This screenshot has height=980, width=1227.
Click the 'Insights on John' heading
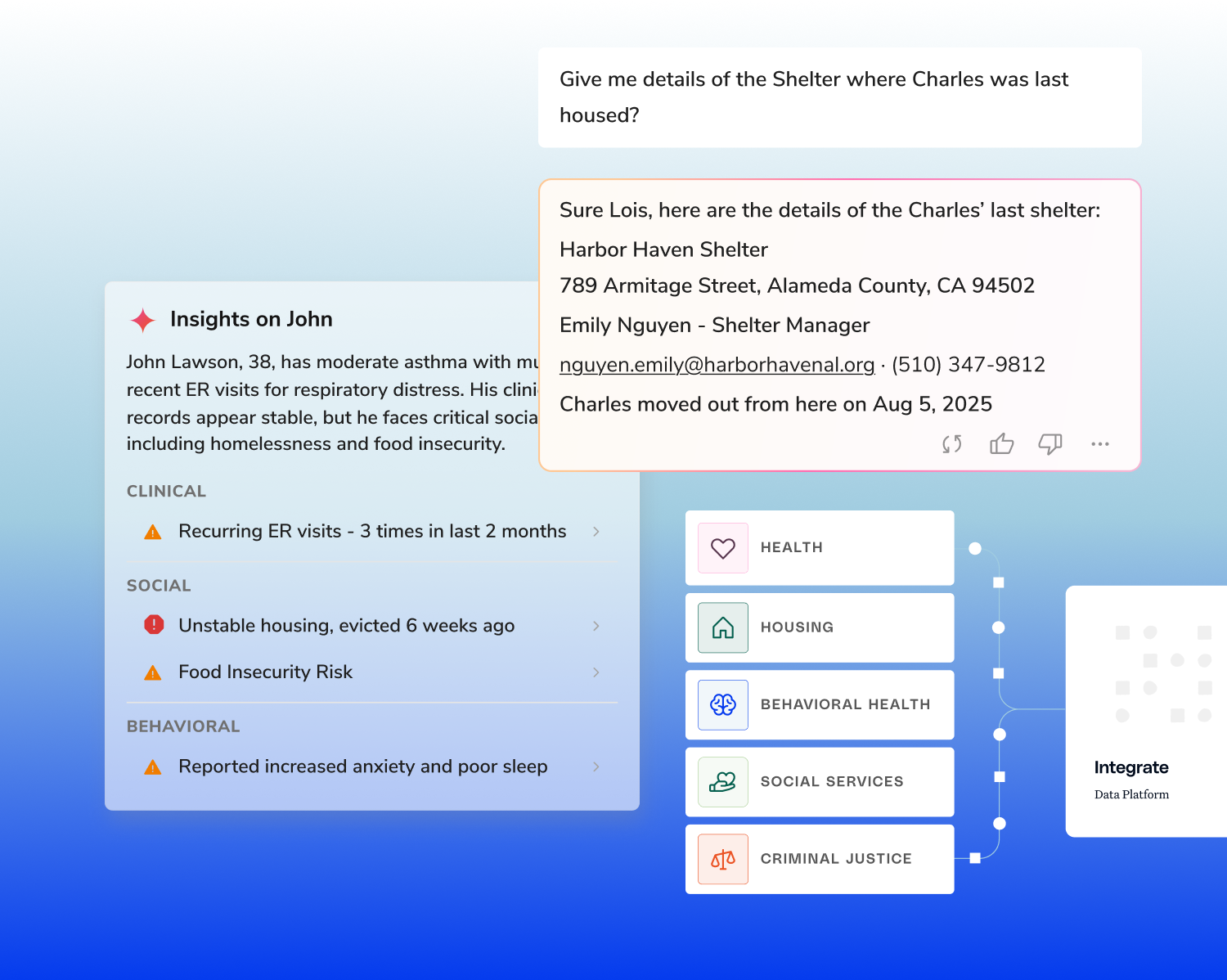251,319
